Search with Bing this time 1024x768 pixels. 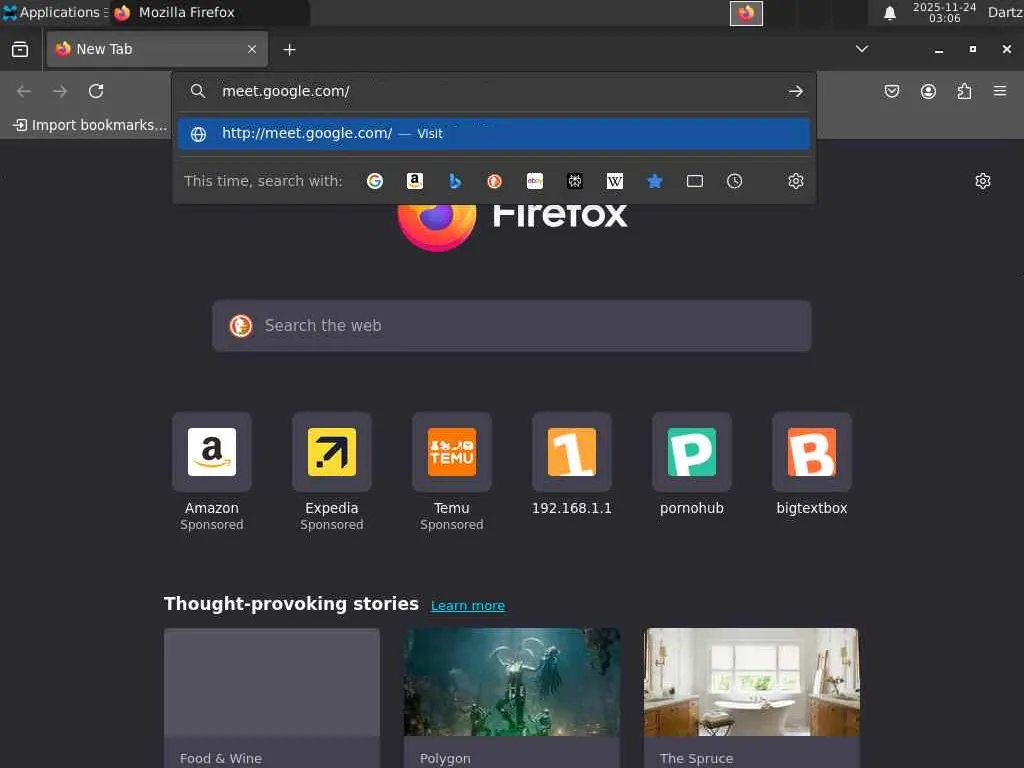[x=455, y=181]
